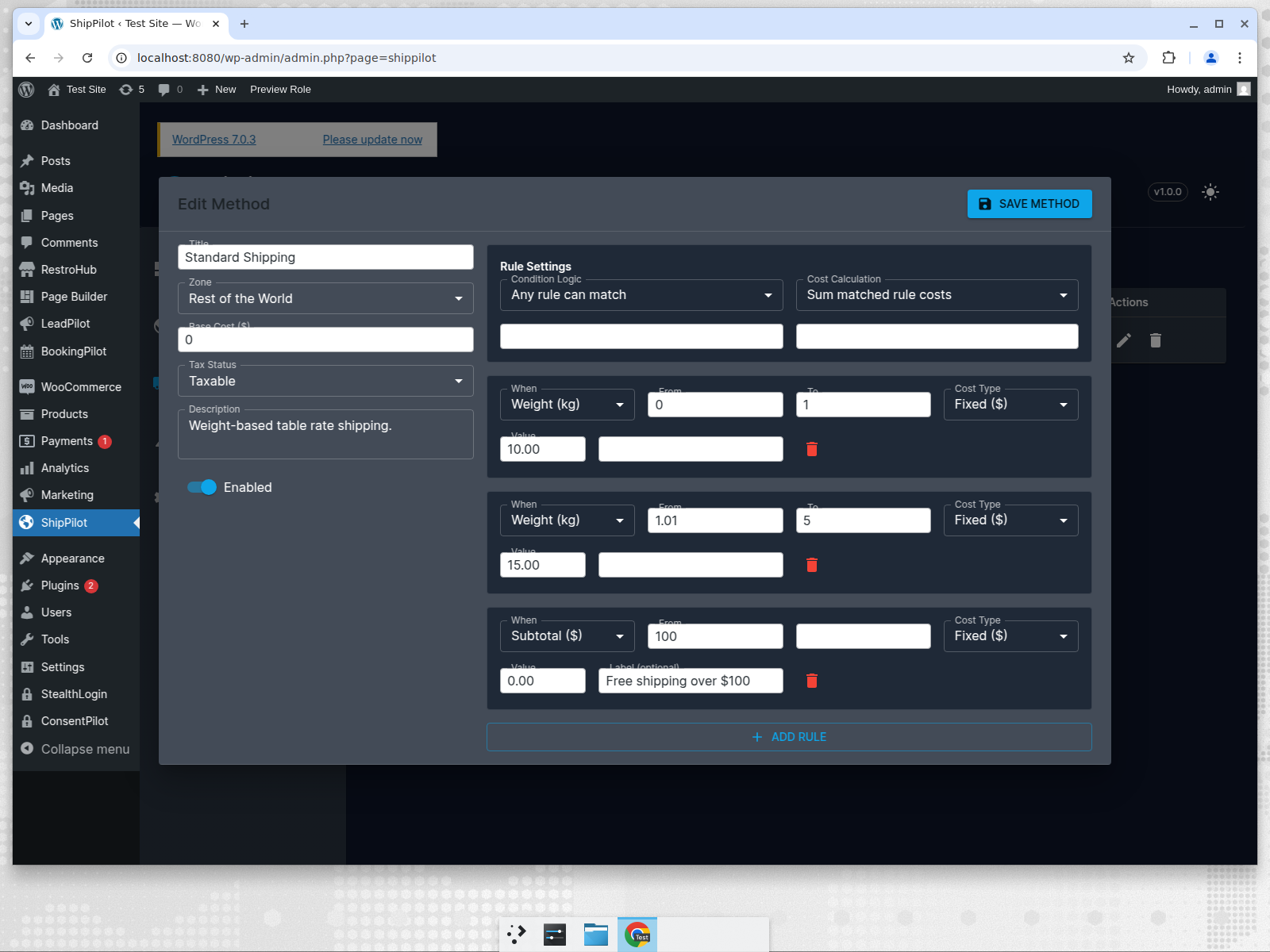Click the Collapse menu button
This screenshot has width=1270, height=952.
tap(75, 749)
